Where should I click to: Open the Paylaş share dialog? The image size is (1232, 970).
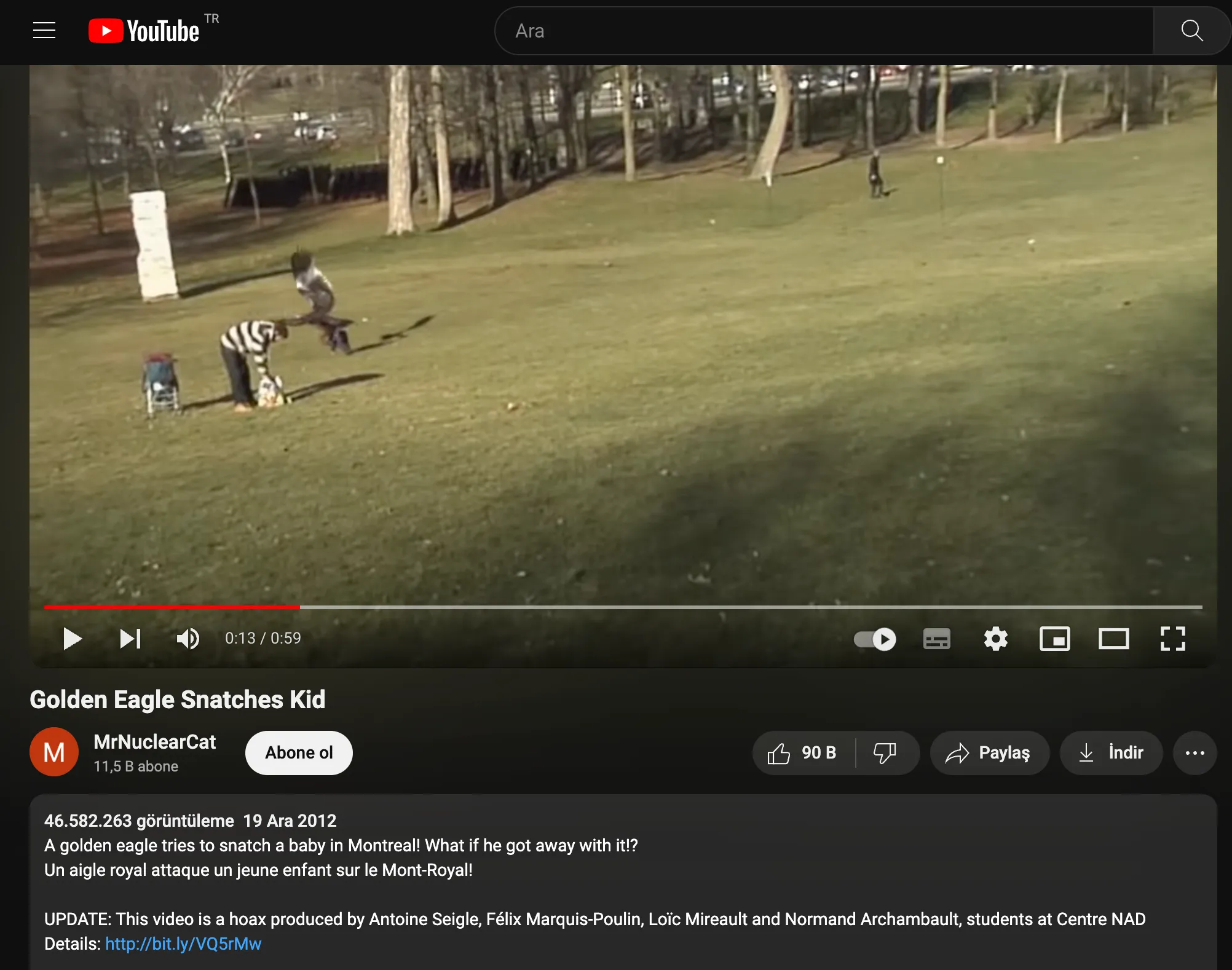click(x=989, y=753)
